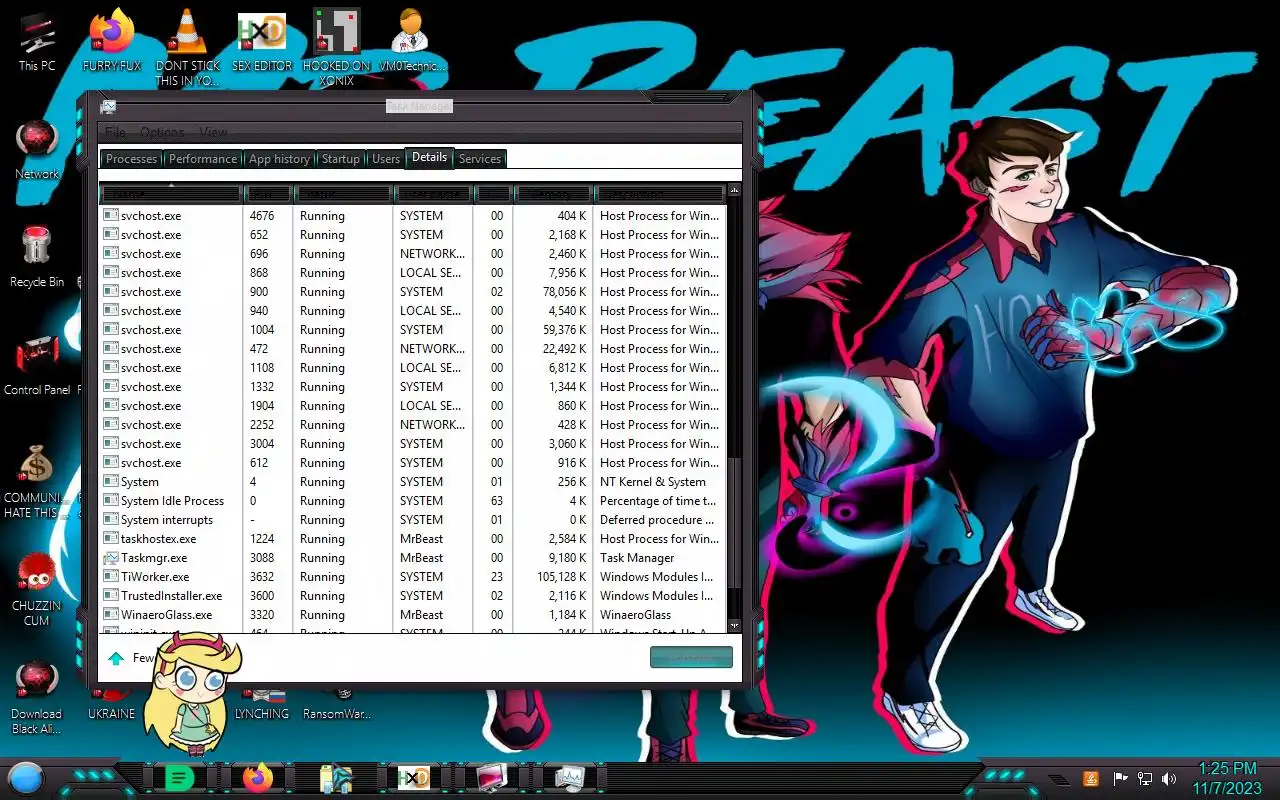Open Task Manager Options menu
Screen dimensions: 1280x800
(x=162, y=132)
